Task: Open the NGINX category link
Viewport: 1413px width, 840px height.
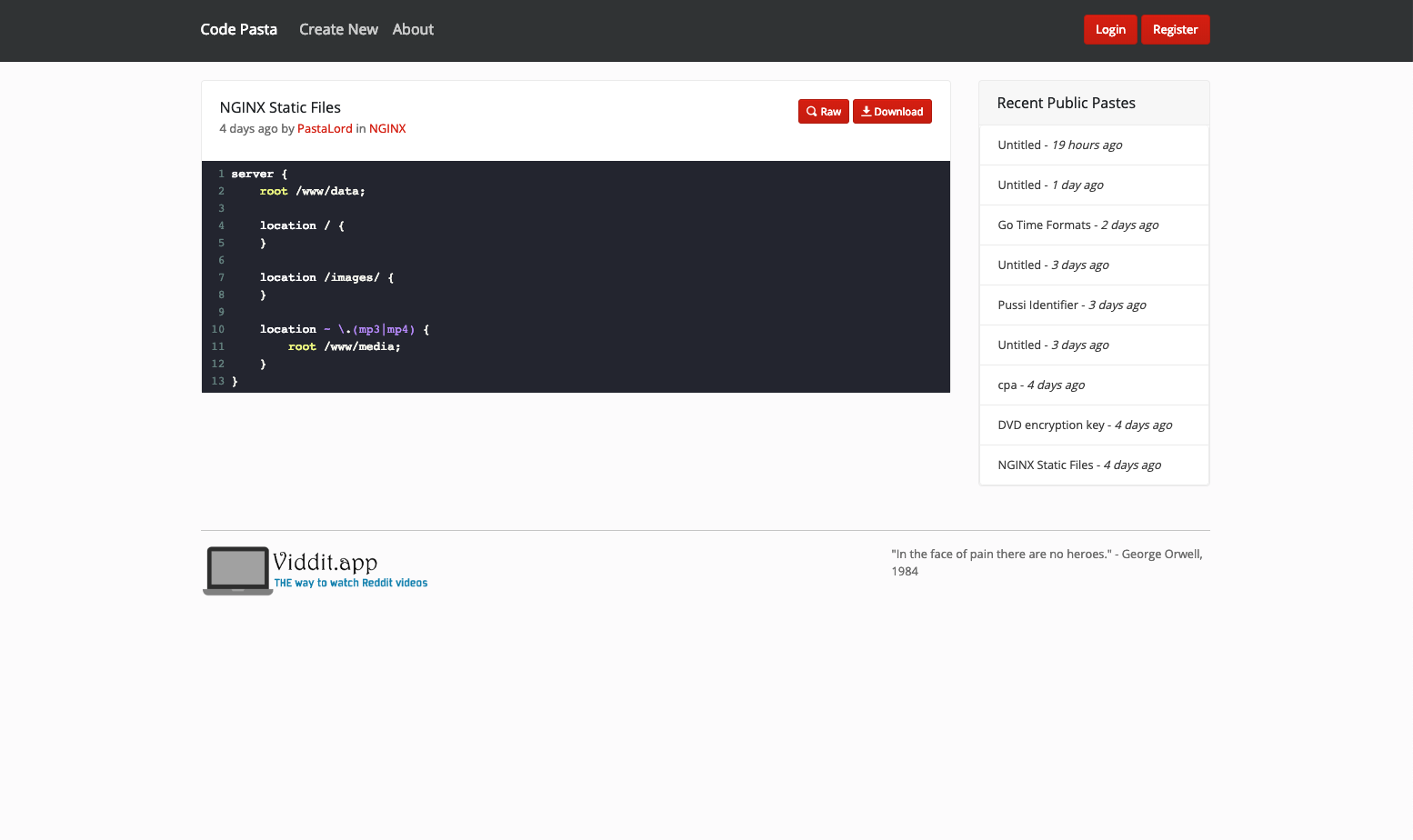Action: click(x=387, y=128)
